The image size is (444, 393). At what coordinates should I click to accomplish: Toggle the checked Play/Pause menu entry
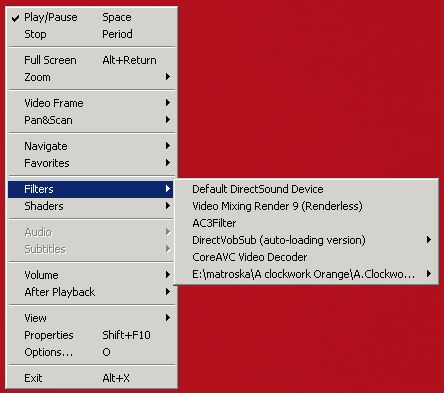click(91, 17)
